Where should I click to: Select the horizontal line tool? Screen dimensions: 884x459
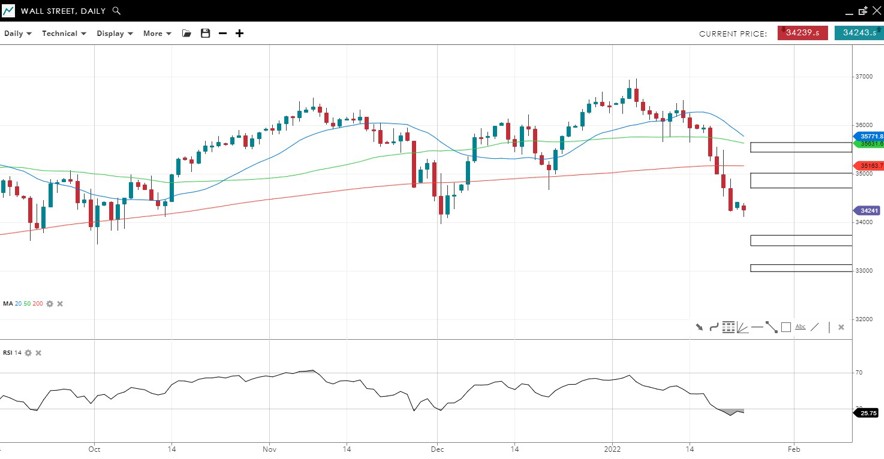(x=757, y=327)
